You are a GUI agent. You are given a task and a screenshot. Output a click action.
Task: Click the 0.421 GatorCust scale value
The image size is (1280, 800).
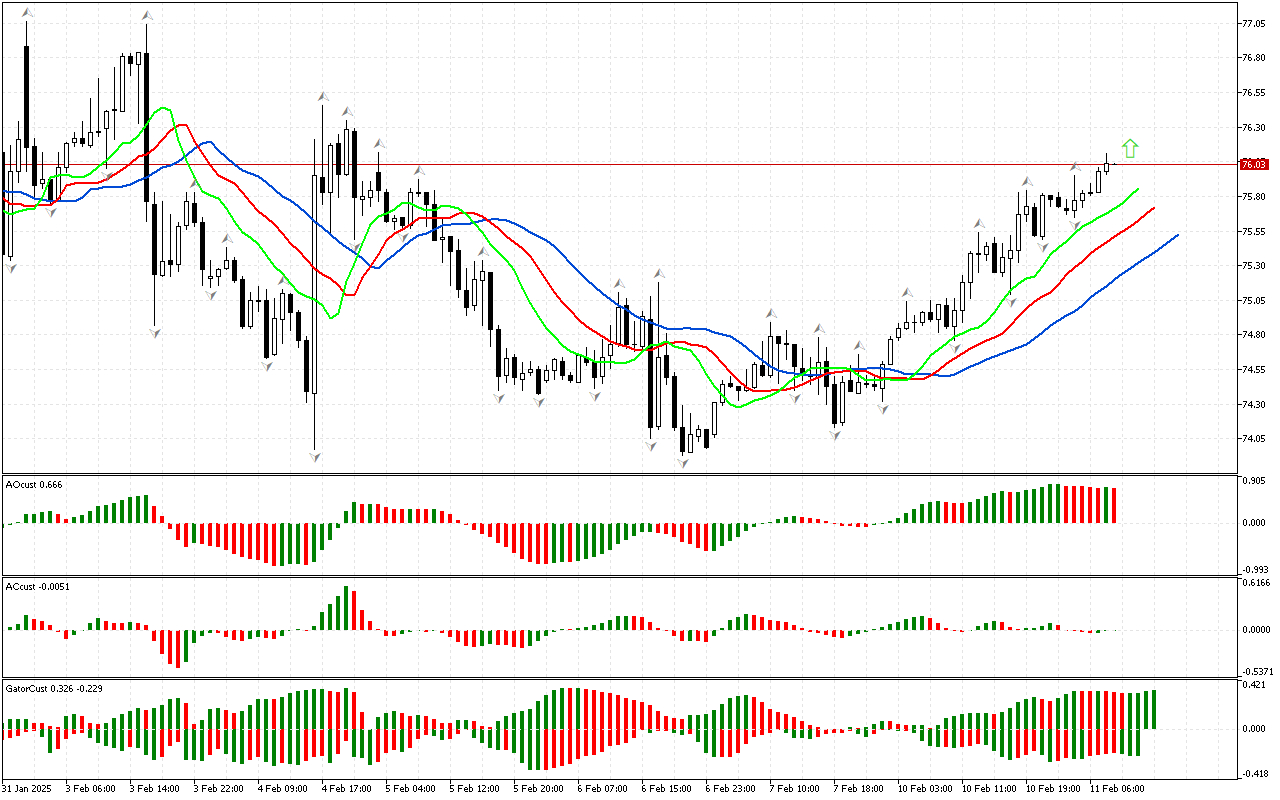pos(1253,686)
